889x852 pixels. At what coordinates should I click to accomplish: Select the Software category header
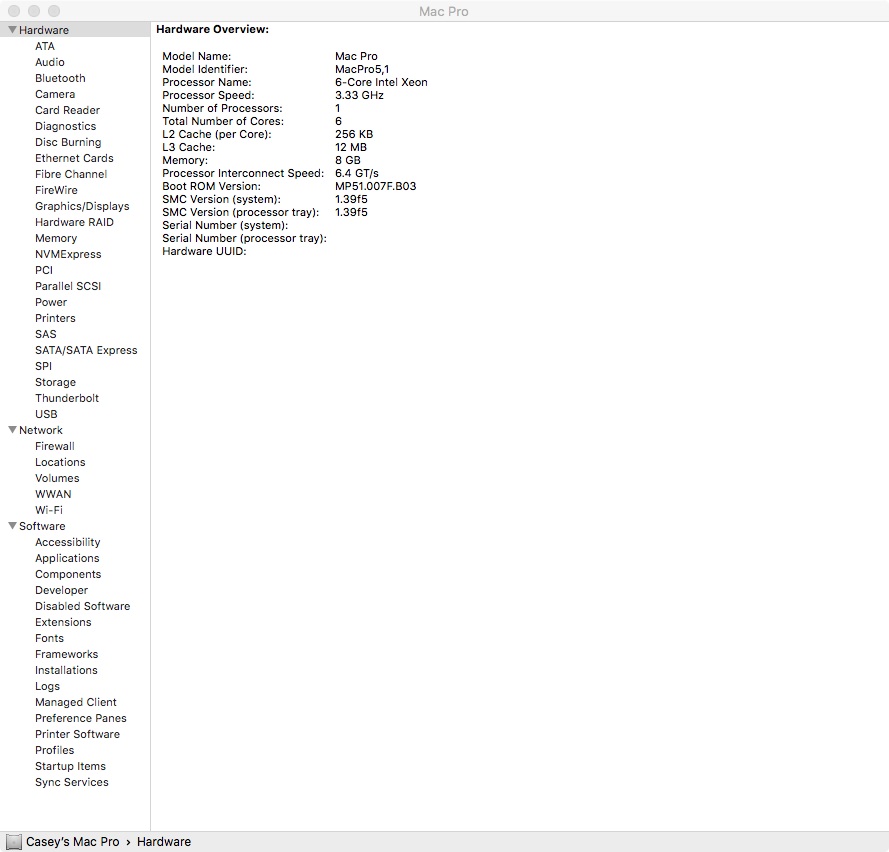point(42,526)
